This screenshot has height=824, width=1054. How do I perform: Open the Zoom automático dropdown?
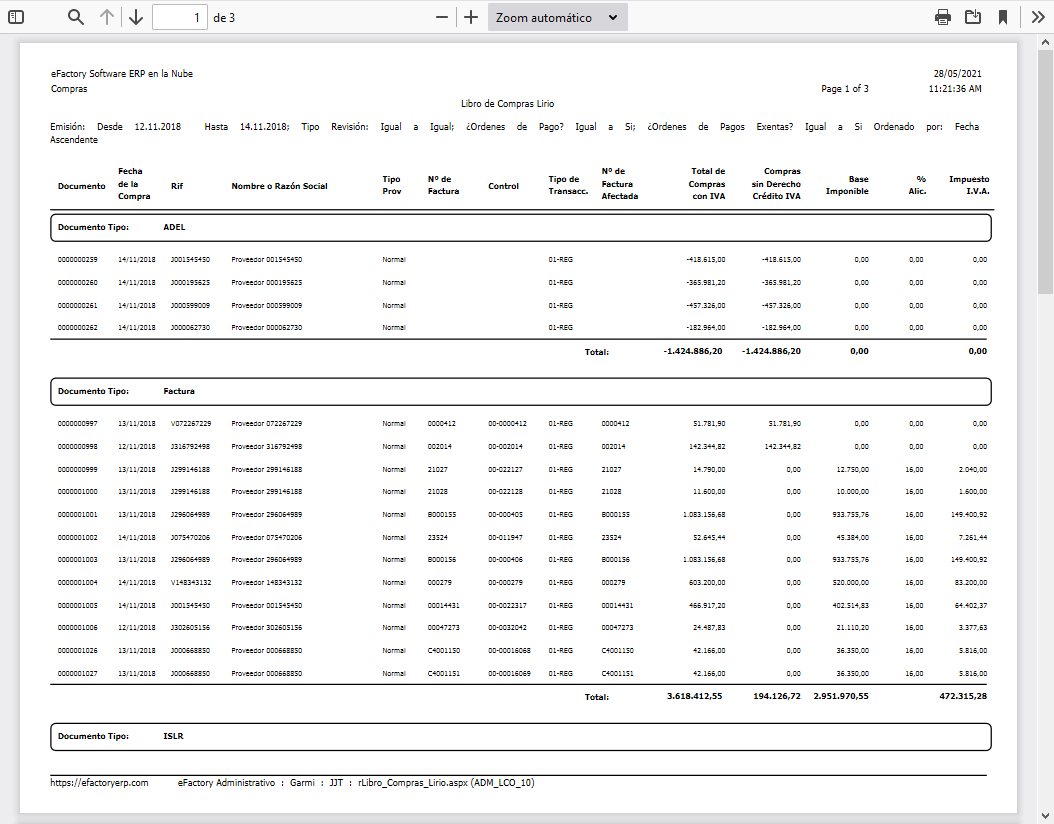point(557,17)
